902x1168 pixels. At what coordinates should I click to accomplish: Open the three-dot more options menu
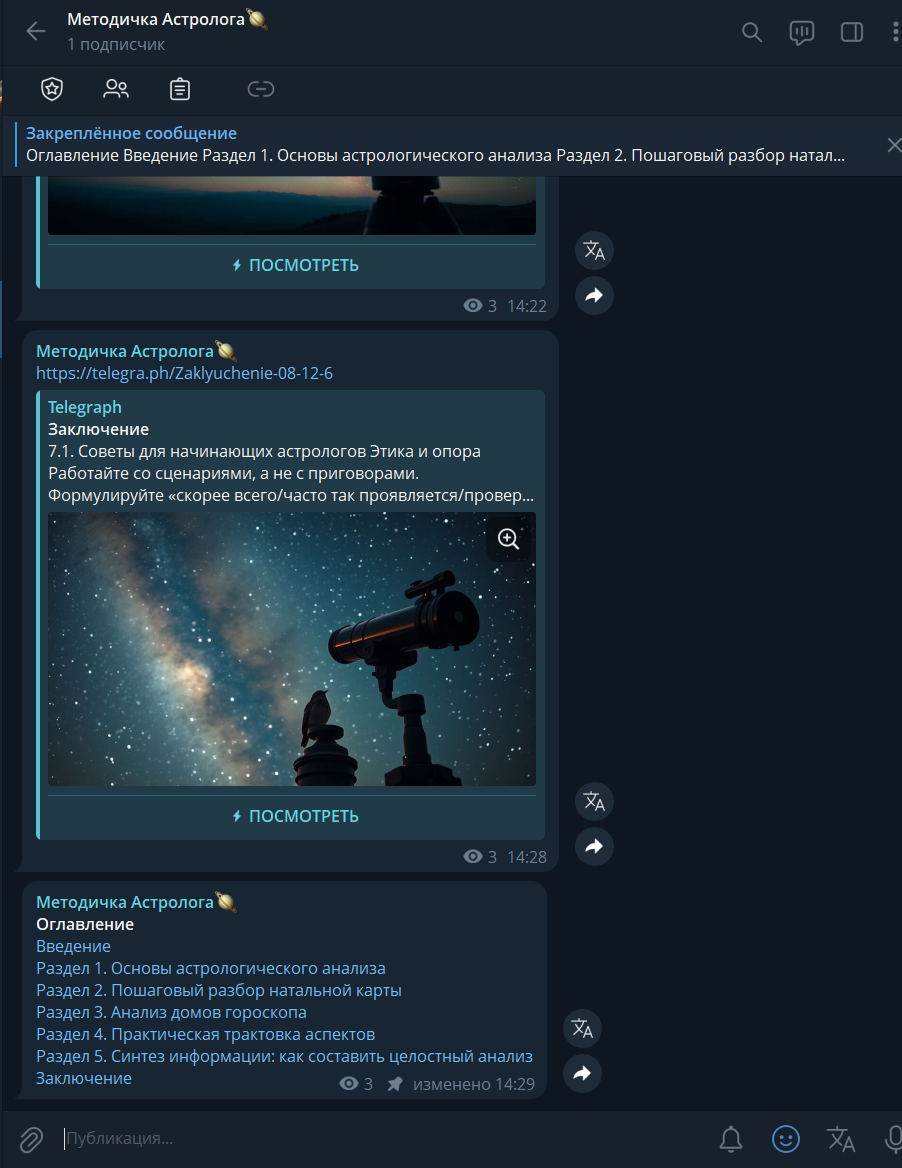point(895,32)
